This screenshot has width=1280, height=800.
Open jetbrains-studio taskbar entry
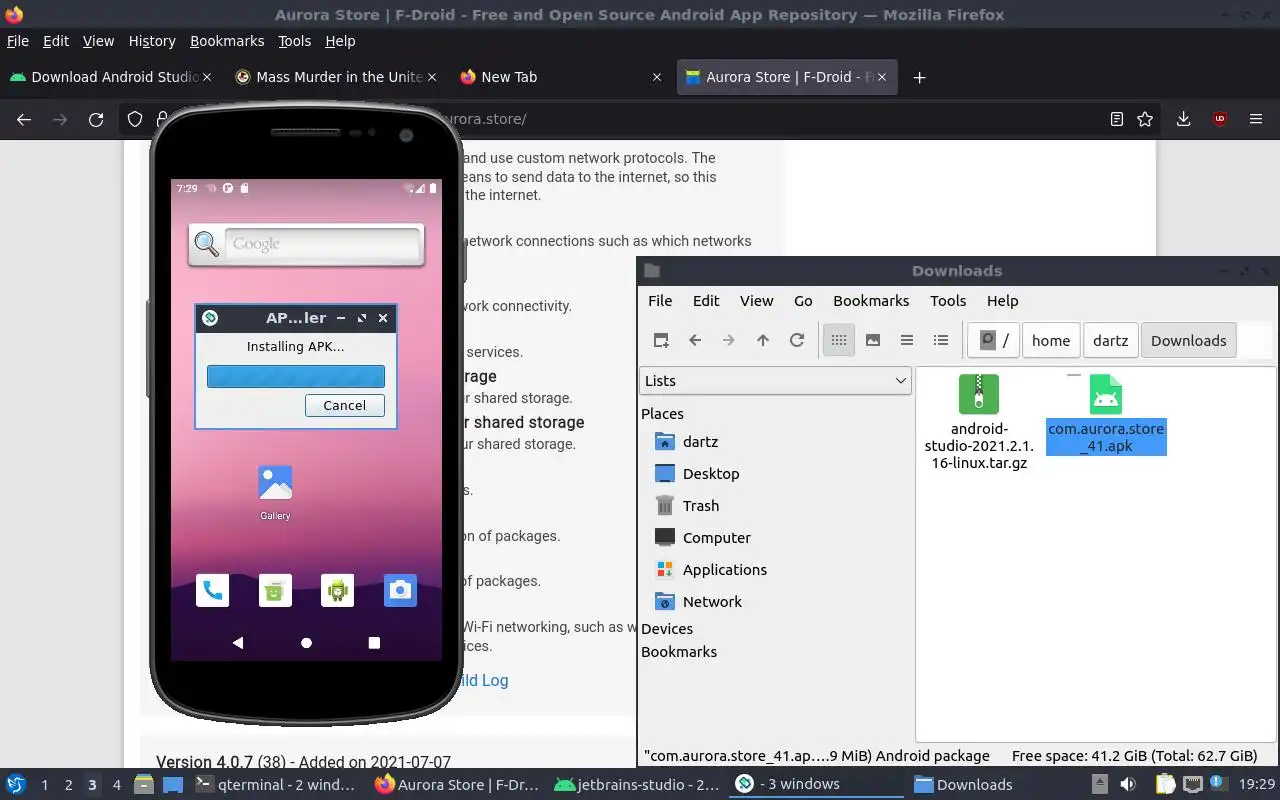pos(637,785)
